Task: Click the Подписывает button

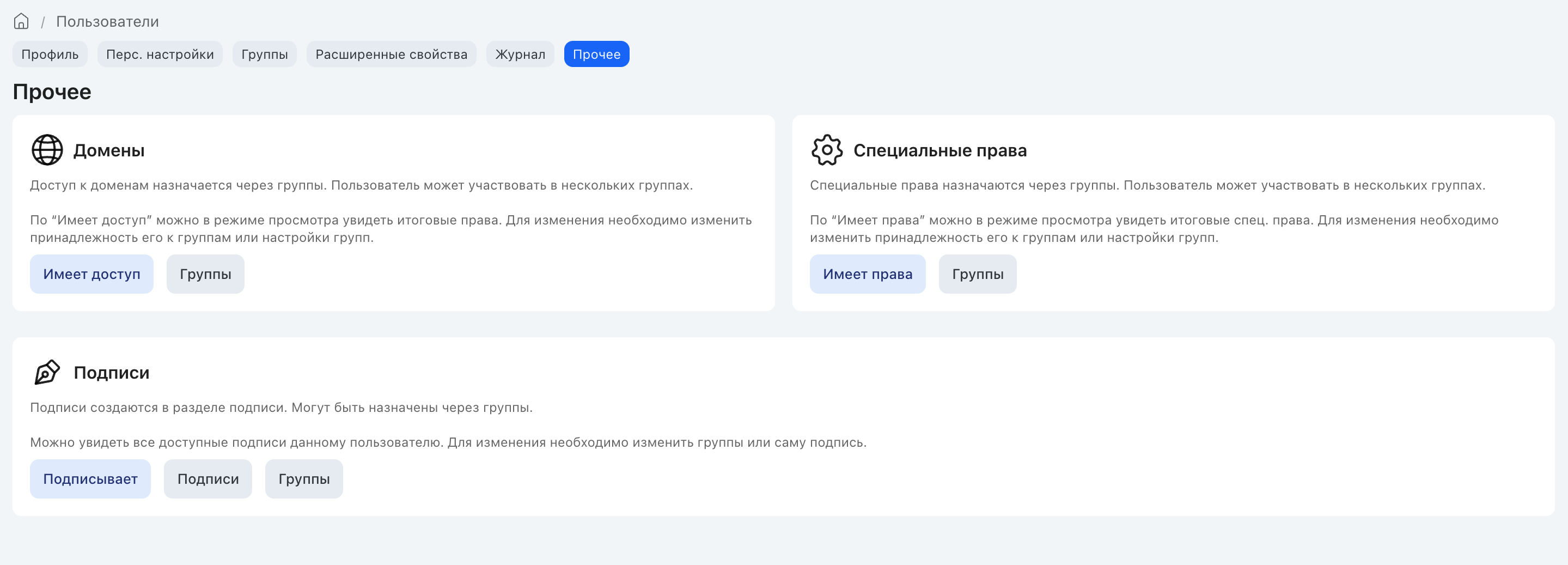Action: pos(91,478)
